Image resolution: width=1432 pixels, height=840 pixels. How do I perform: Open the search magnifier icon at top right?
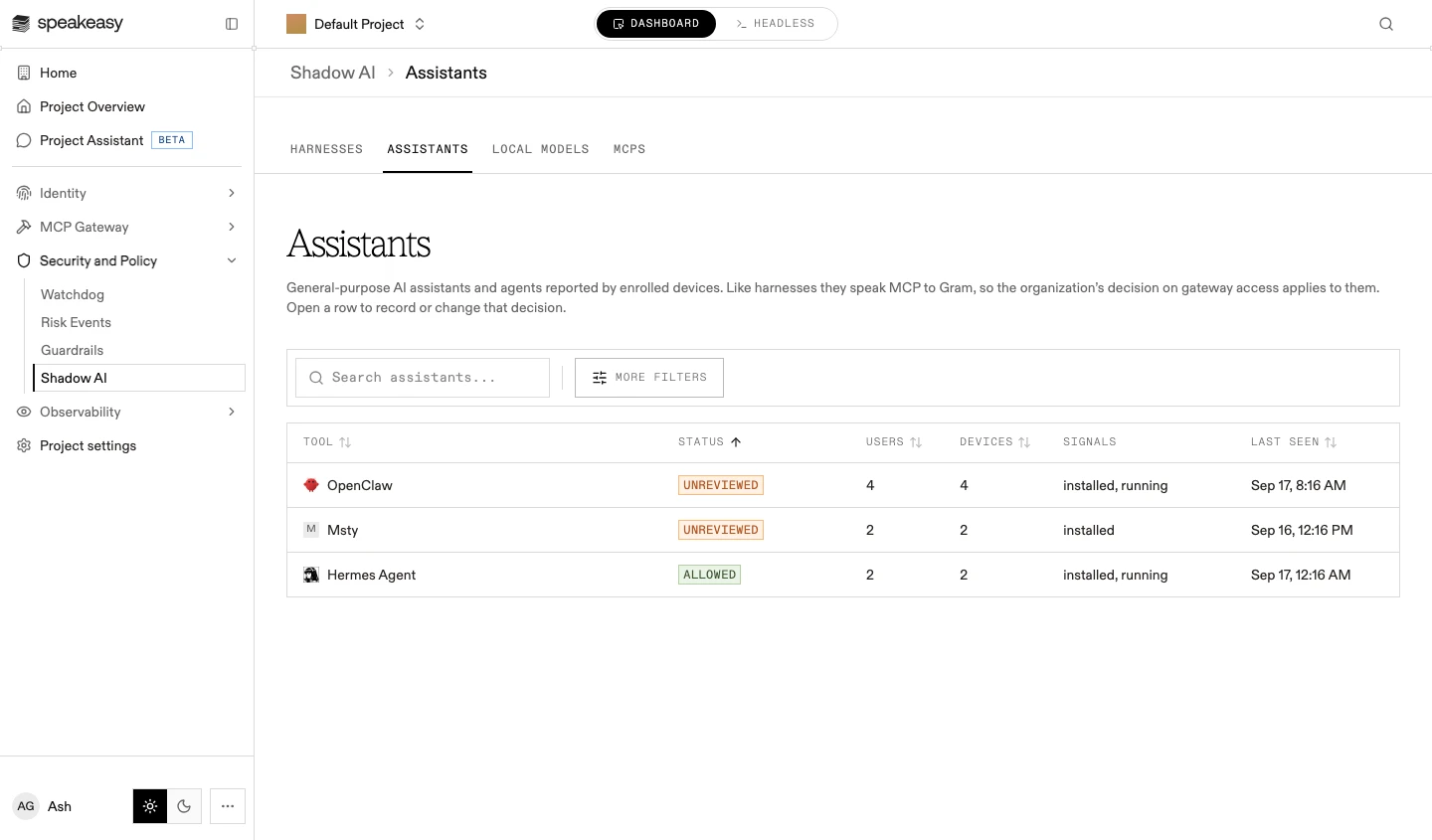click(1386, 24)
